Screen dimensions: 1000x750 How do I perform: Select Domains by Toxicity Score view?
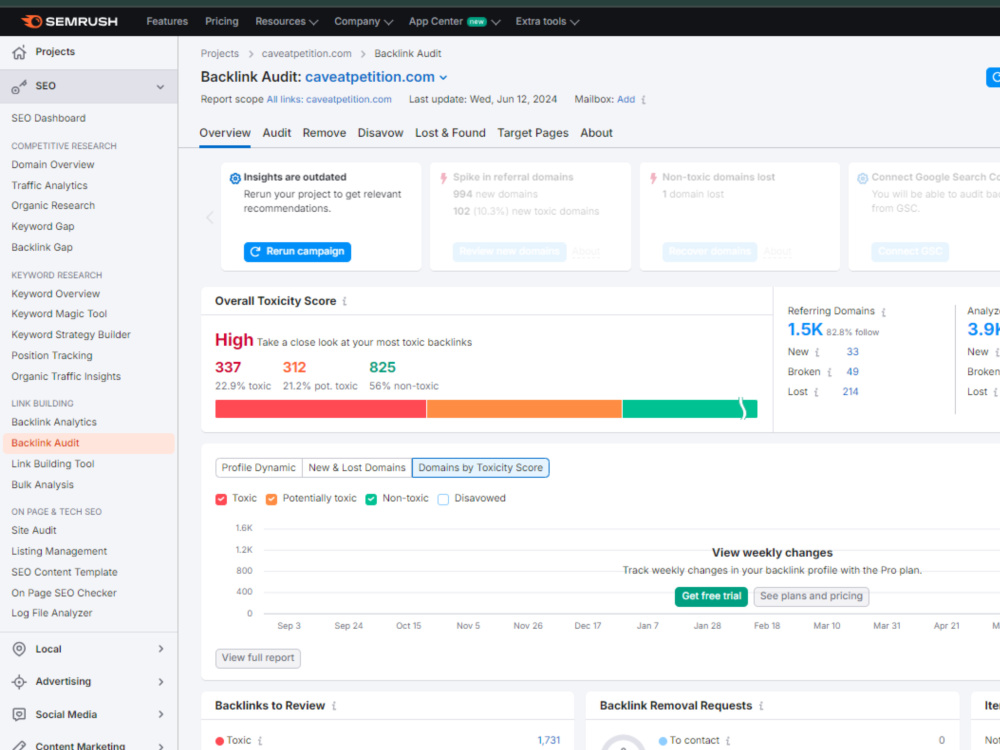(x=480, y=467)
